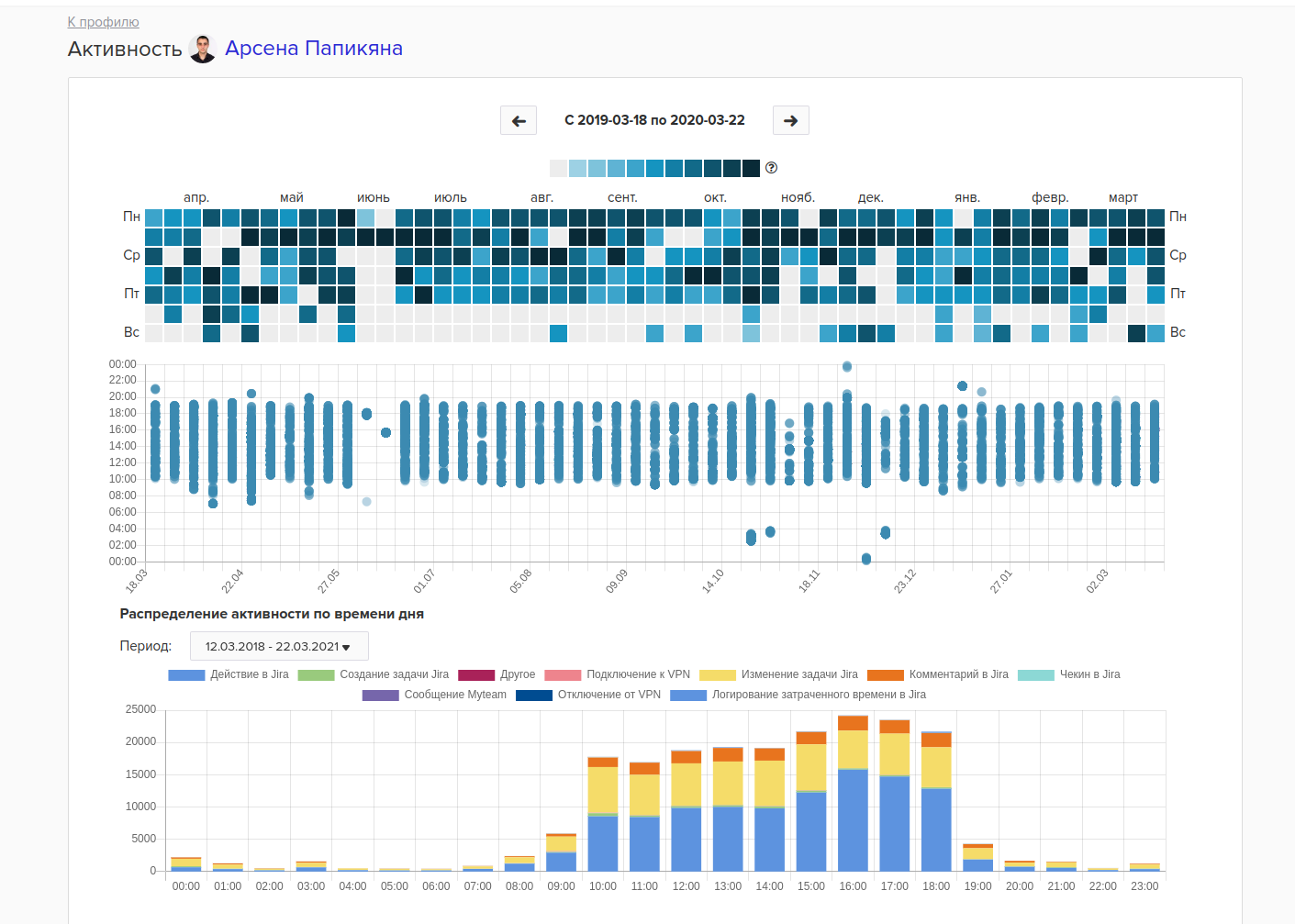Toggle 'Чекин в Jira' legend series
This screenshot has height=924, width=1295.
point(1069,674)
